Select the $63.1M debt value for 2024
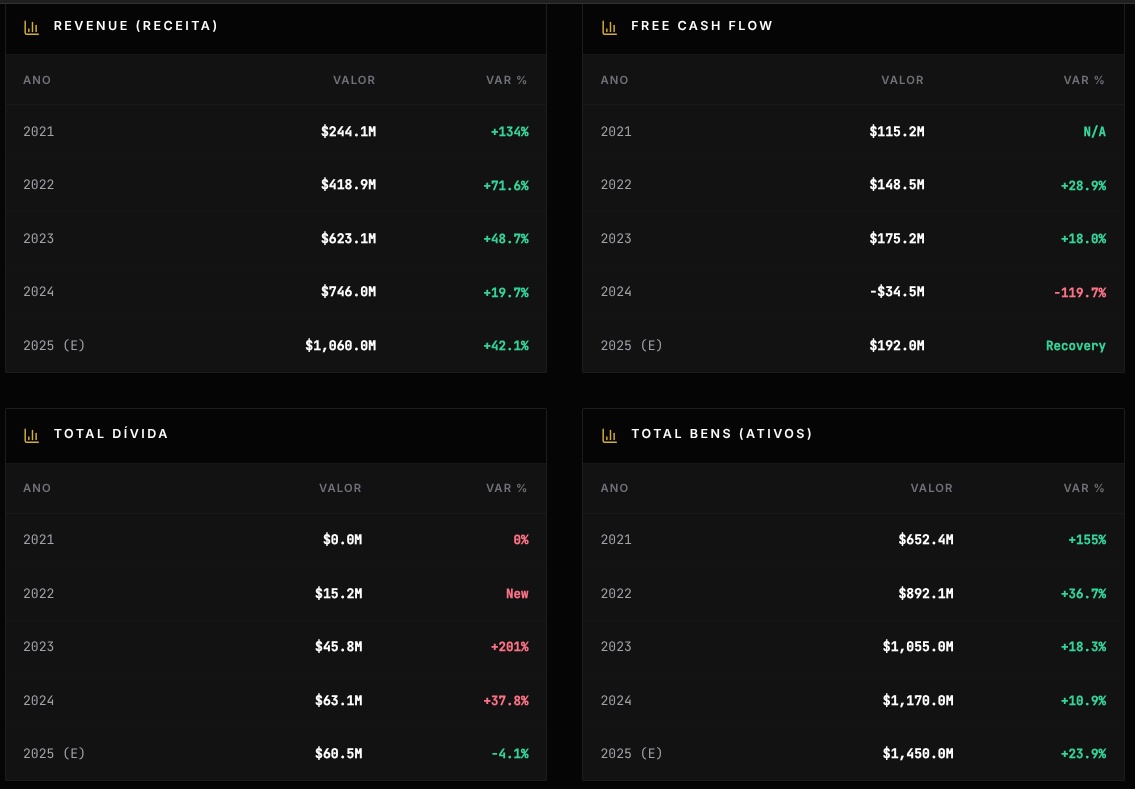 338,701
